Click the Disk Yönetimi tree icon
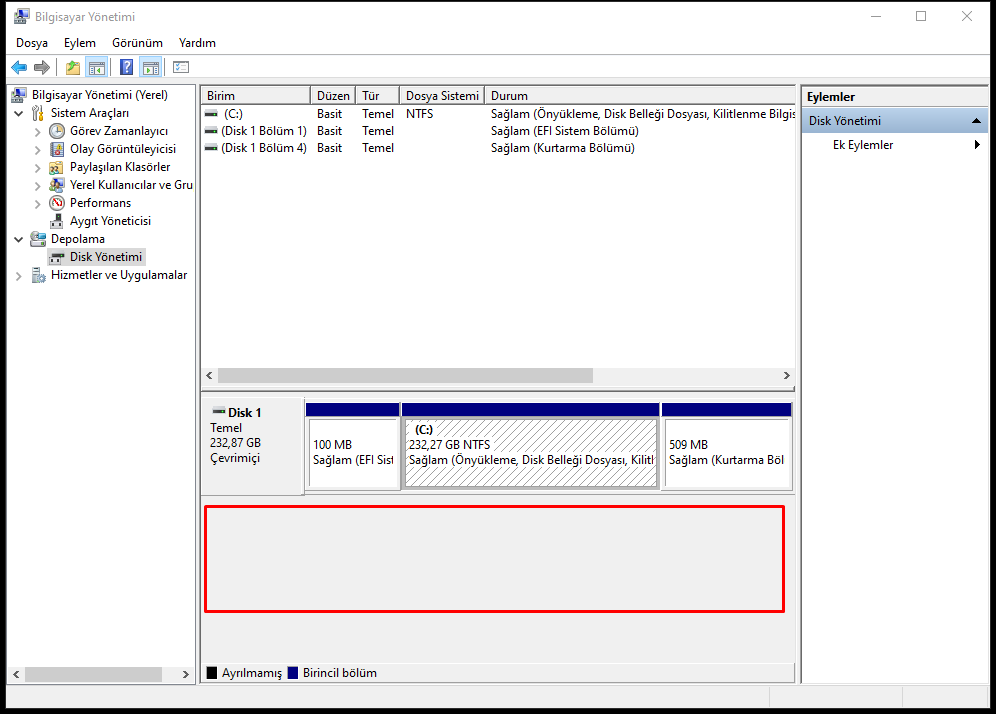Viewport: 996px width, 714px height. tap(57, 257)
